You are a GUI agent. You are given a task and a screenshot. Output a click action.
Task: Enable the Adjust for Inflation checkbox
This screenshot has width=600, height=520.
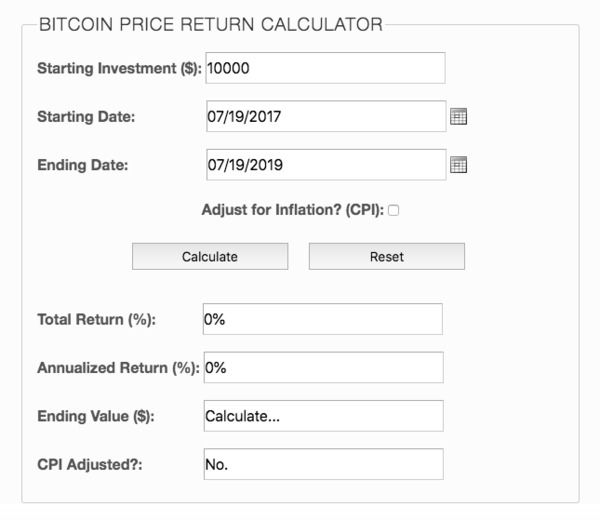coord(393,210)
